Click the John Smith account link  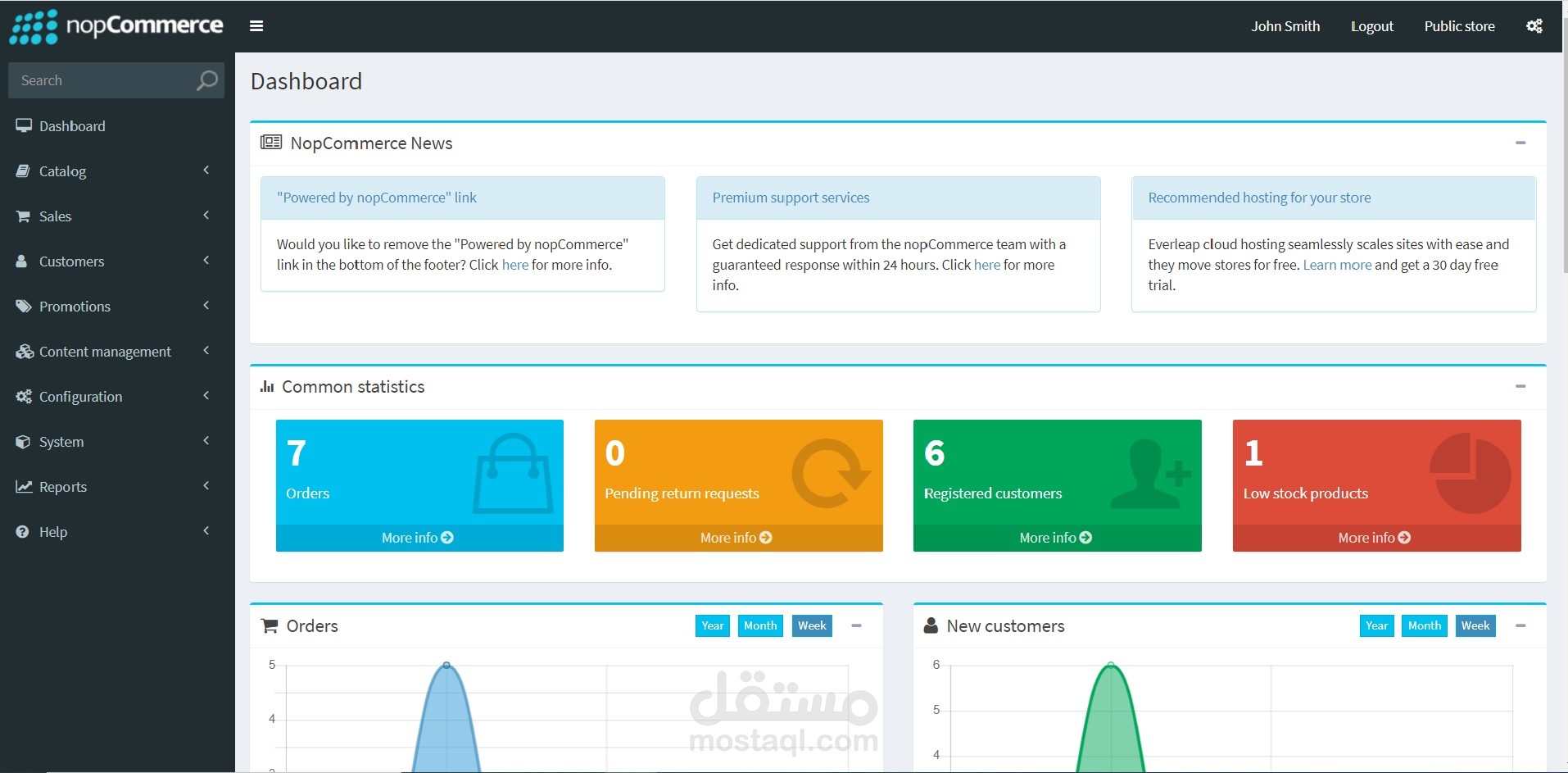tap(1285, 26)
